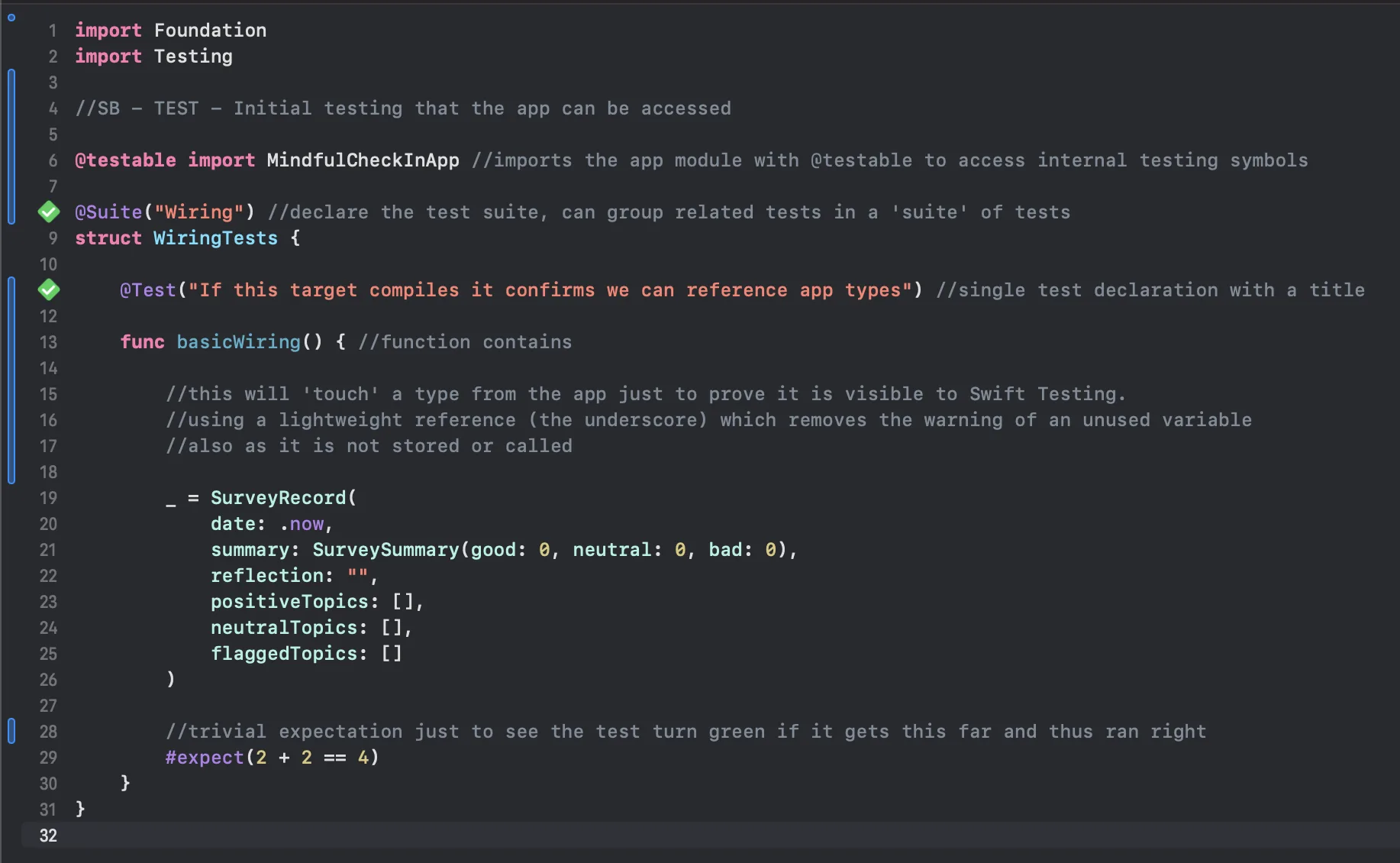1400x863 pixels.
Task: Click the '//also as it is not stored' comment
Action: pyautogui.click(x=369, y=446)
